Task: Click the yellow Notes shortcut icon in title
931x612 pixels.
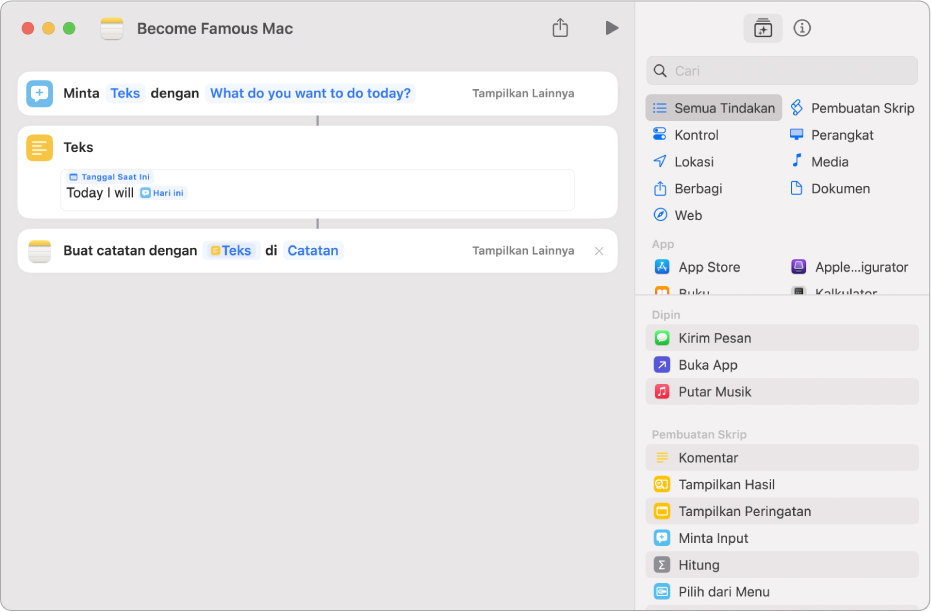Action: coord(112,29)
